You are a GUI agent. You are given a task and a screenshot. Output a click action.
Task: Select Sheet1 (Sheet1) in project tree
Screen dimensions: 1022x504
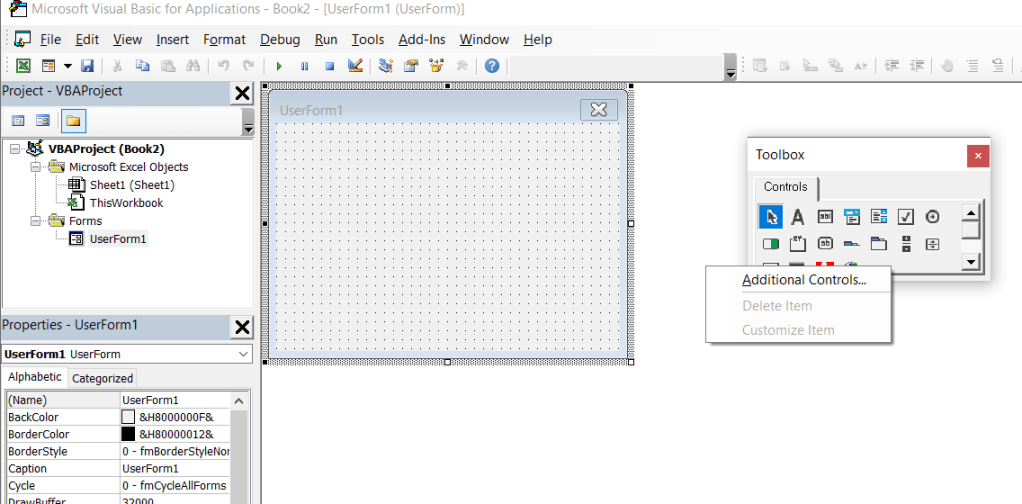[132, 185]
